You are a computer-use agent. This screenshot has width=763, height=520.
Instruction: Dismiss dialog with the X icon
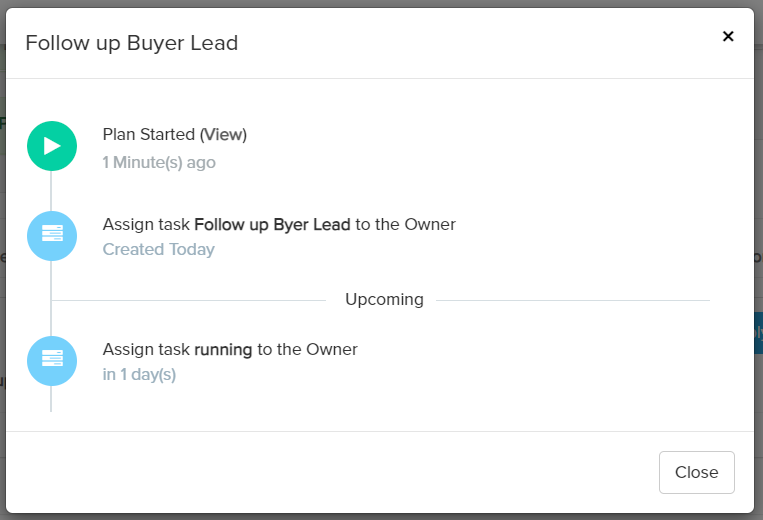click(728, 36)
